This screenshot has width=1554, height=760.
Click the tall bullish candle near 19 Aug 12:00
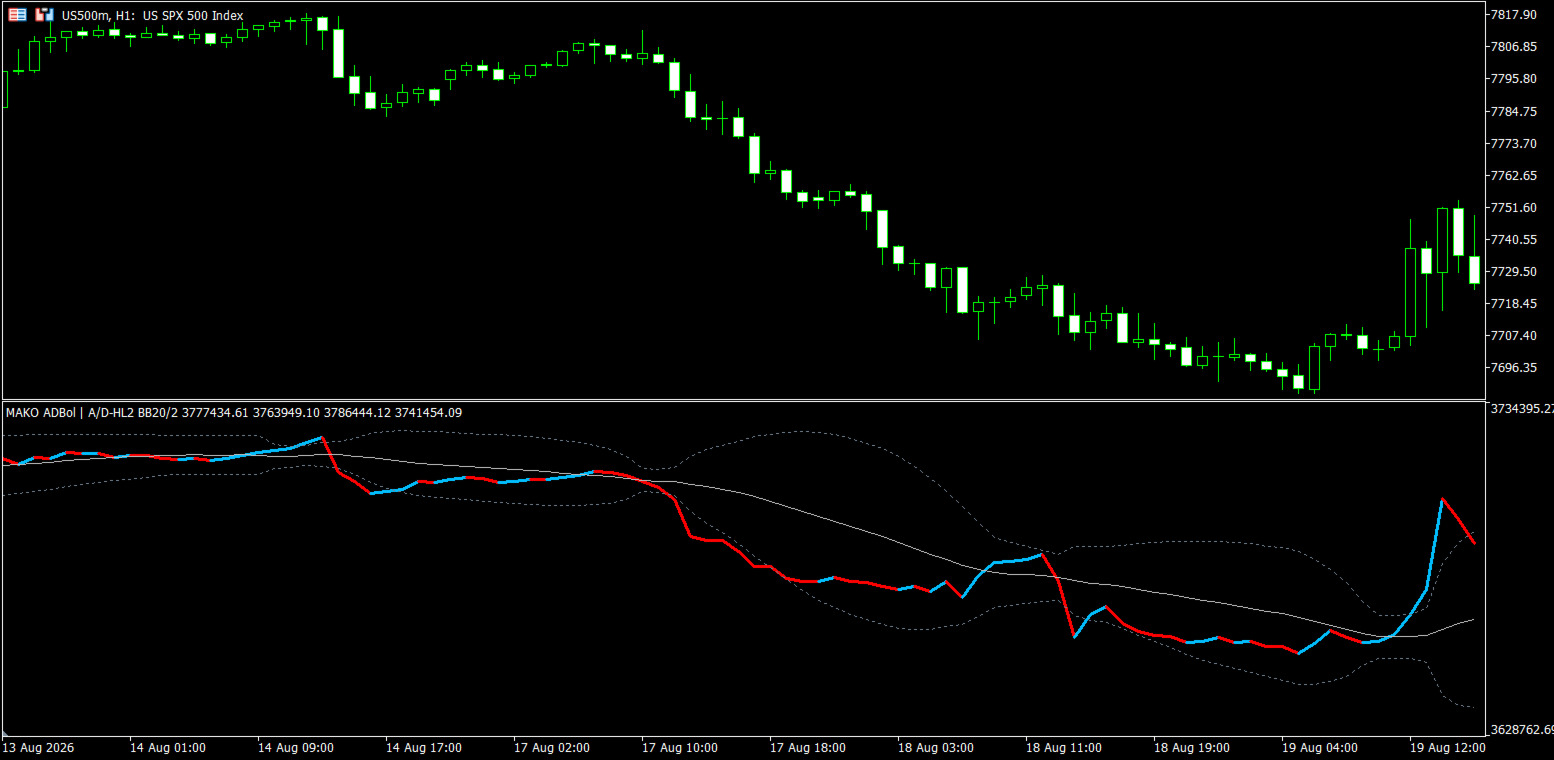point(1410,292)
